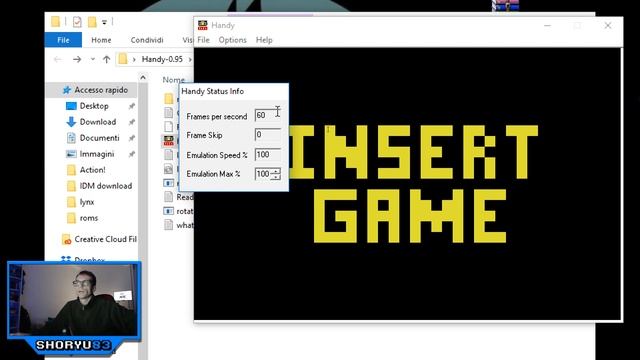
Task: Open the Handy Help menu
Action: pos(264,40)
